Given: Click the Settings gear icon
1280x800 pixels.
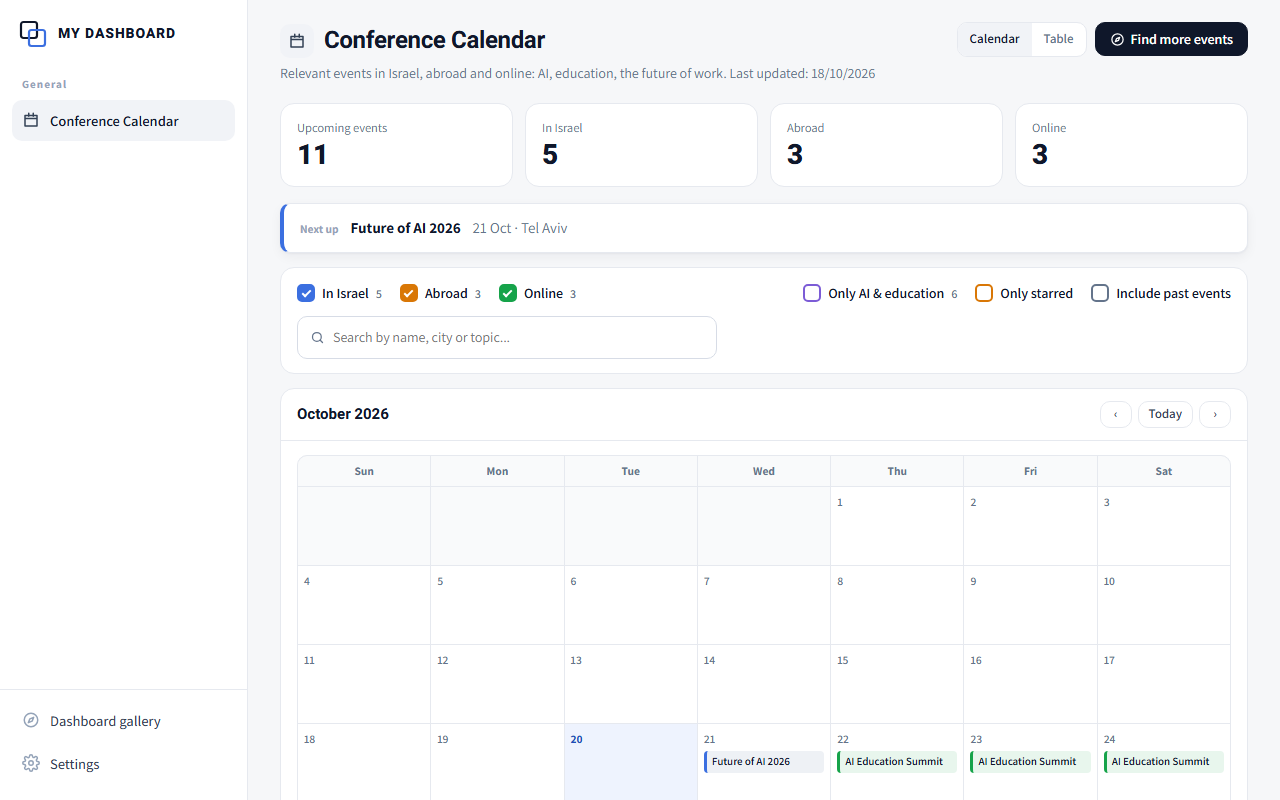Looking at the screenshot, I should (31, 763).
